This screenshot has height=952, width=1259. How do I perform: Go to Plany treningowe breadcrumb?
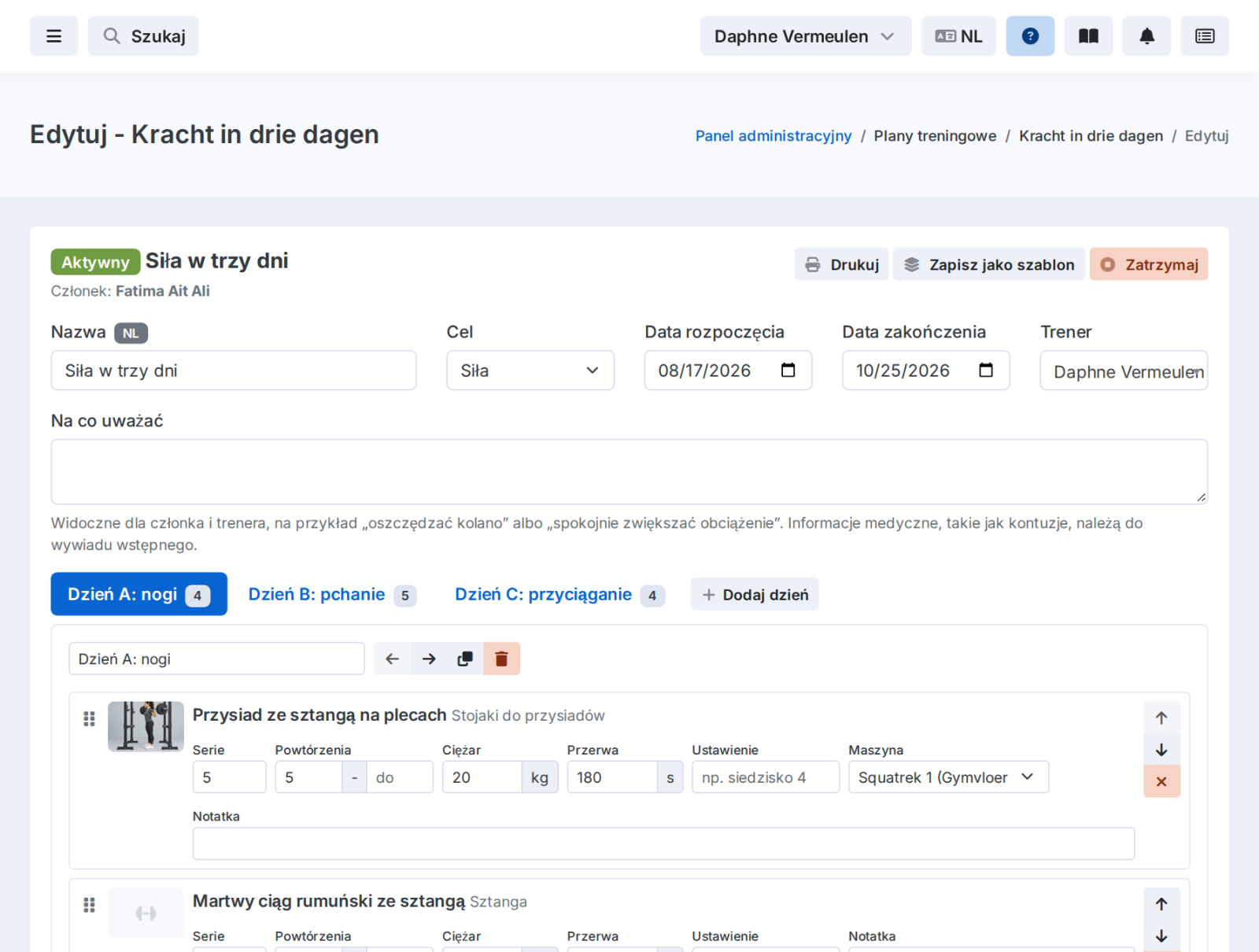click(x=935, y=136)
